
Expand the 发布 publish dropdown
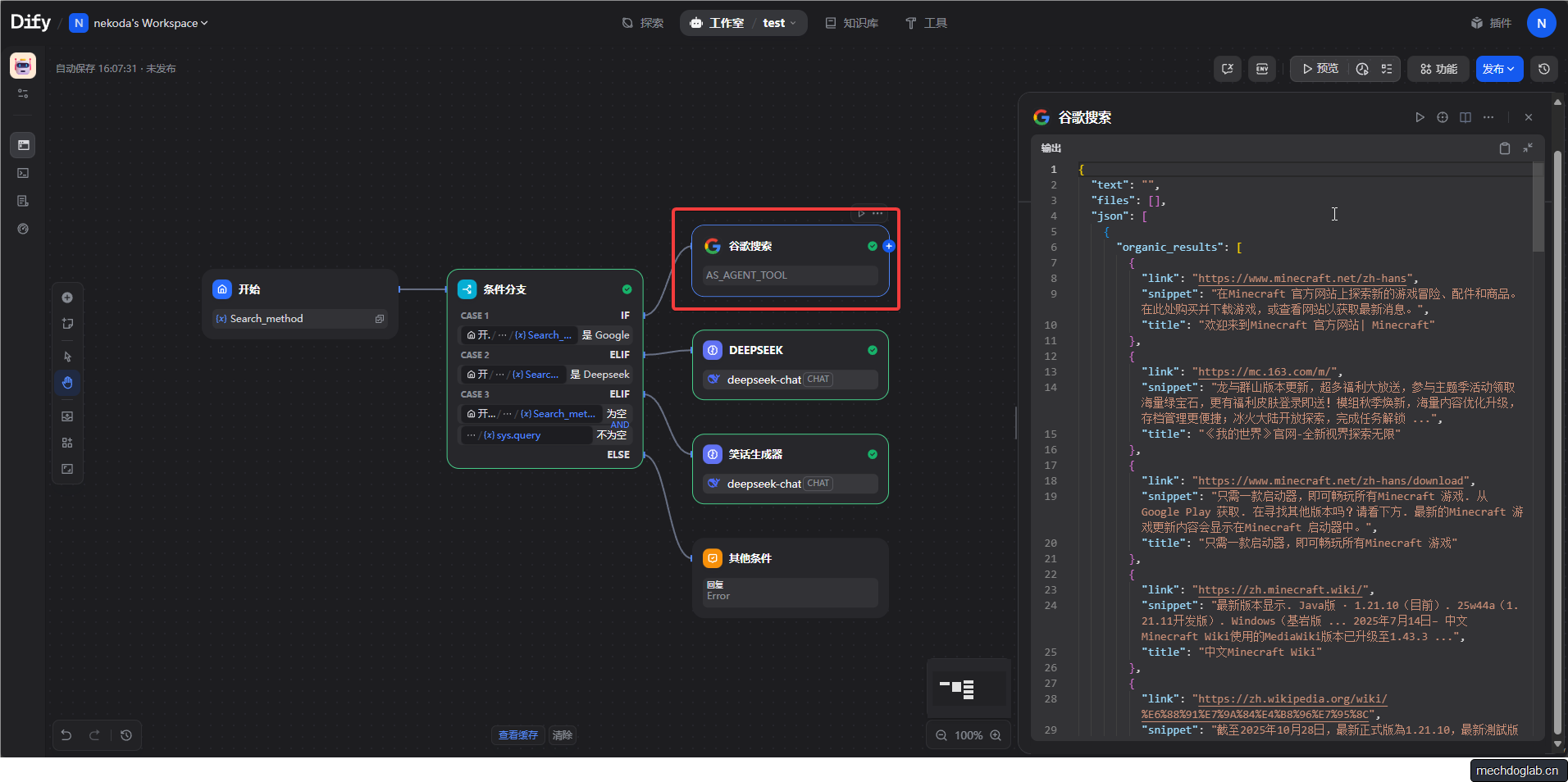1499,69
